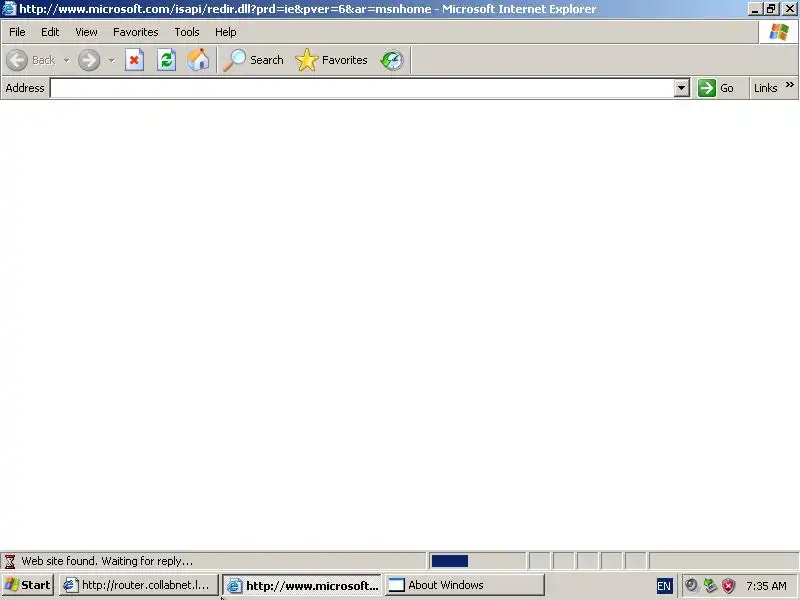Screen dimensions: 800x600
Task: Click inside the Address bar field
Action: pyautogui.click(x=362, y=88)
